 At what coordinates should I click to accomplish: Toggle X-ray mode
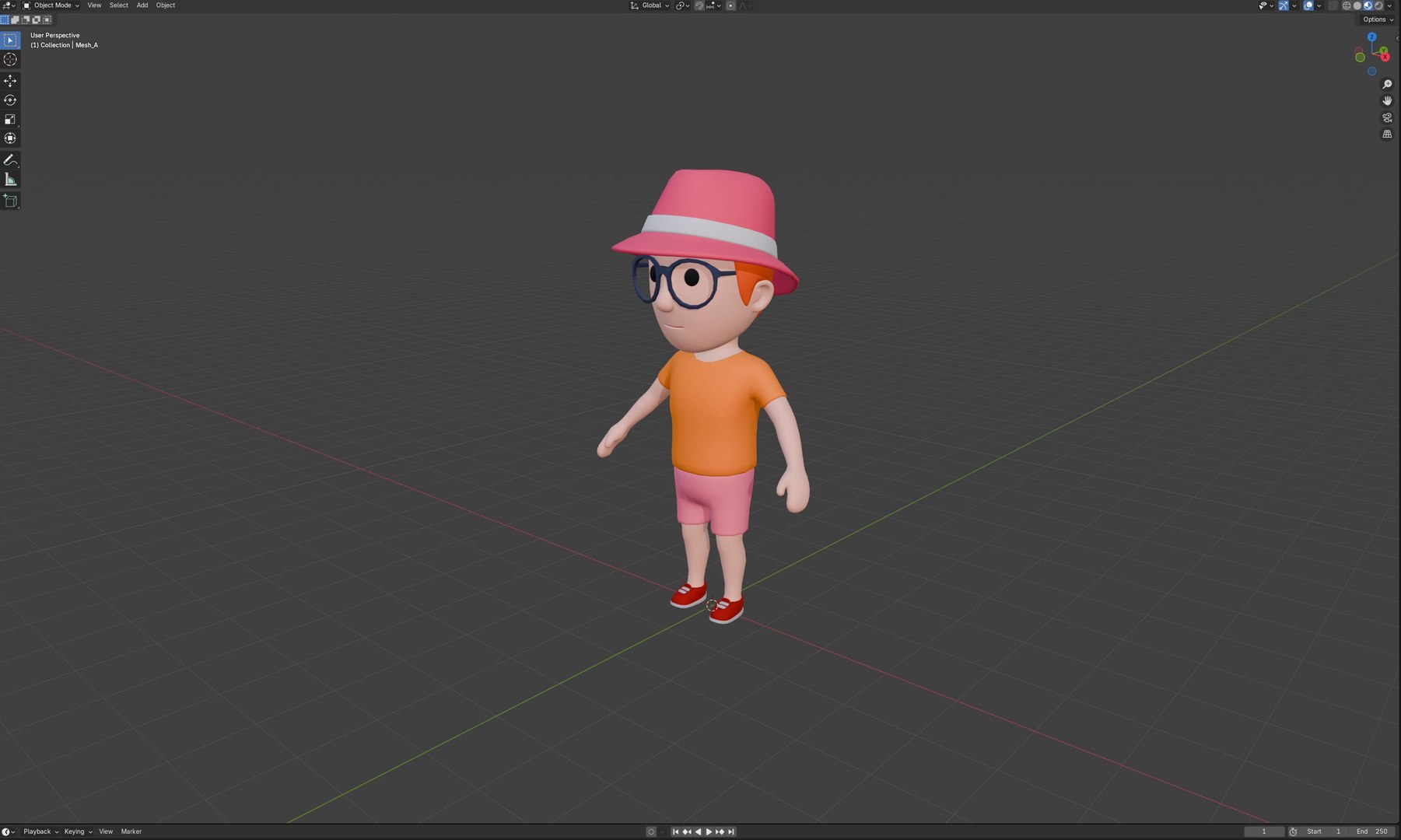click(1333, 5)
